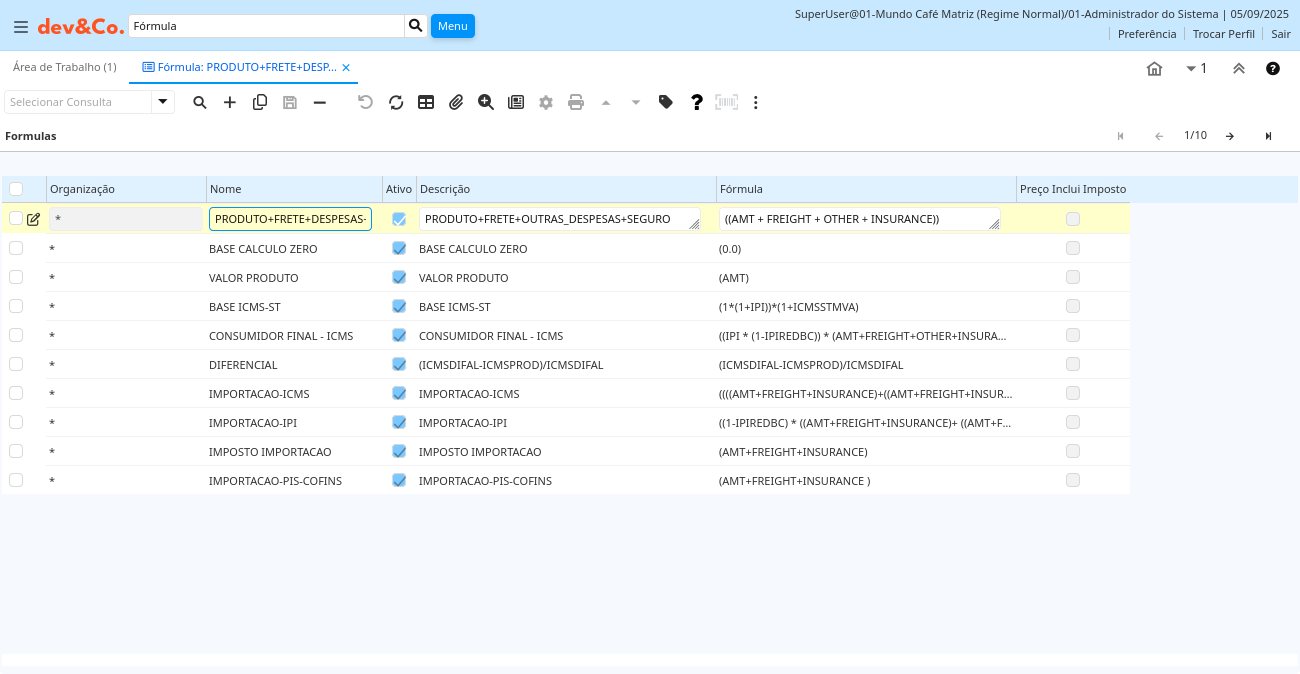The width and height of the screenshot is (1300, 674).
Task: Toggle Ativo checkbox for BASE ICMS-ST row
Action: [x=399, y=306]
